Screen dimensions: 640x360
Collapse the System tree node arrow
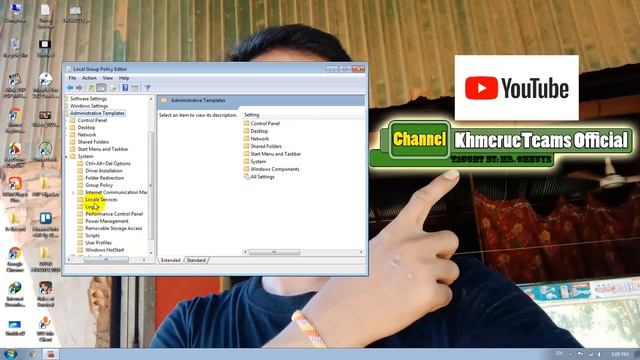(x=67, y=156)
